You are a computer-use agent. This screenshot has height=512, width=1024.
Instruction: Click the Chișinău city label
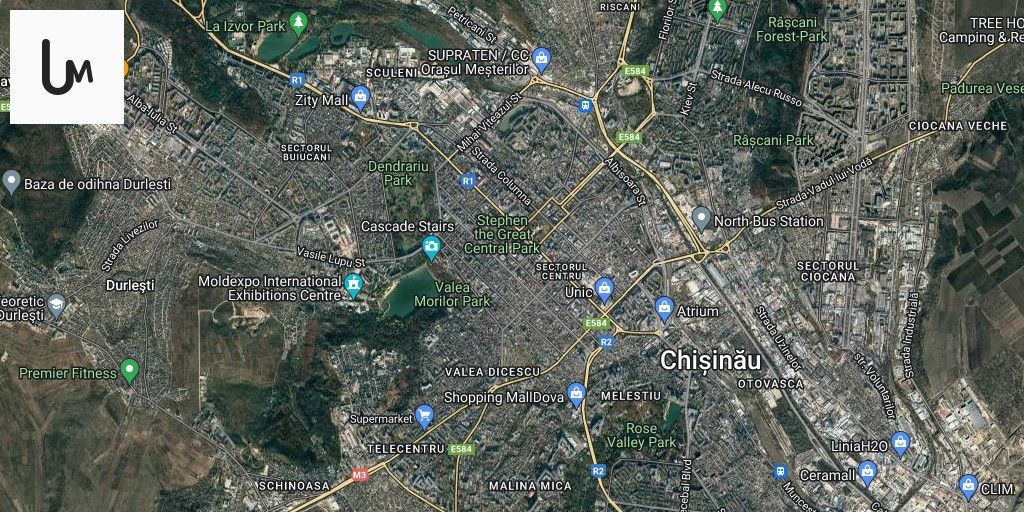tap(710, 360)
